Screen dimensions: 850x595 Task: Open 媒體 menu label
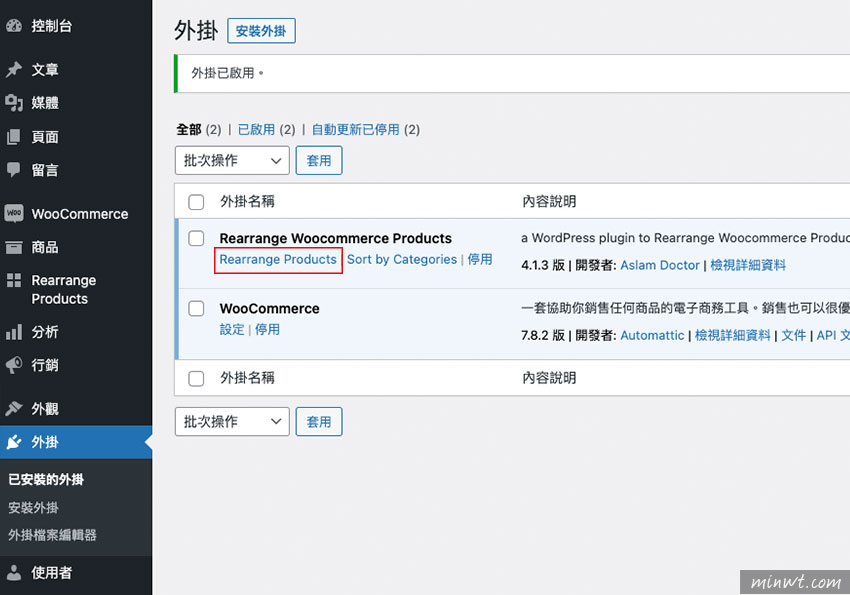pos(45,102)
